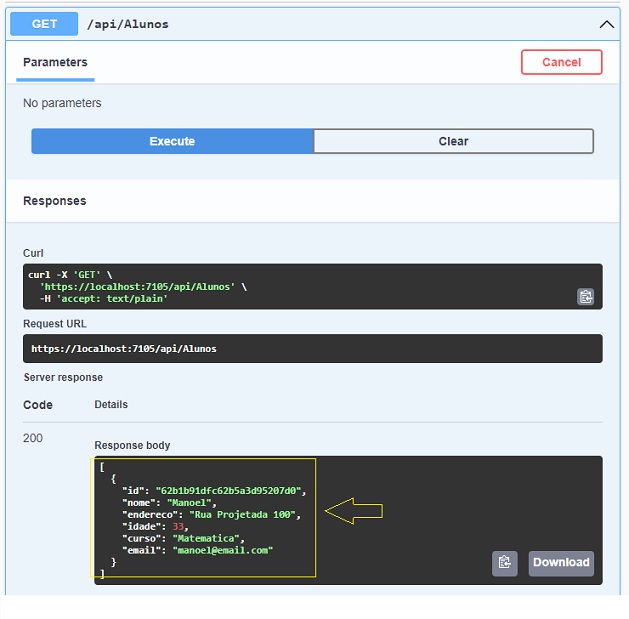Click the Responses section header
Image resolution: width=629 pixels, height=619 pixels.
(55, 201)
